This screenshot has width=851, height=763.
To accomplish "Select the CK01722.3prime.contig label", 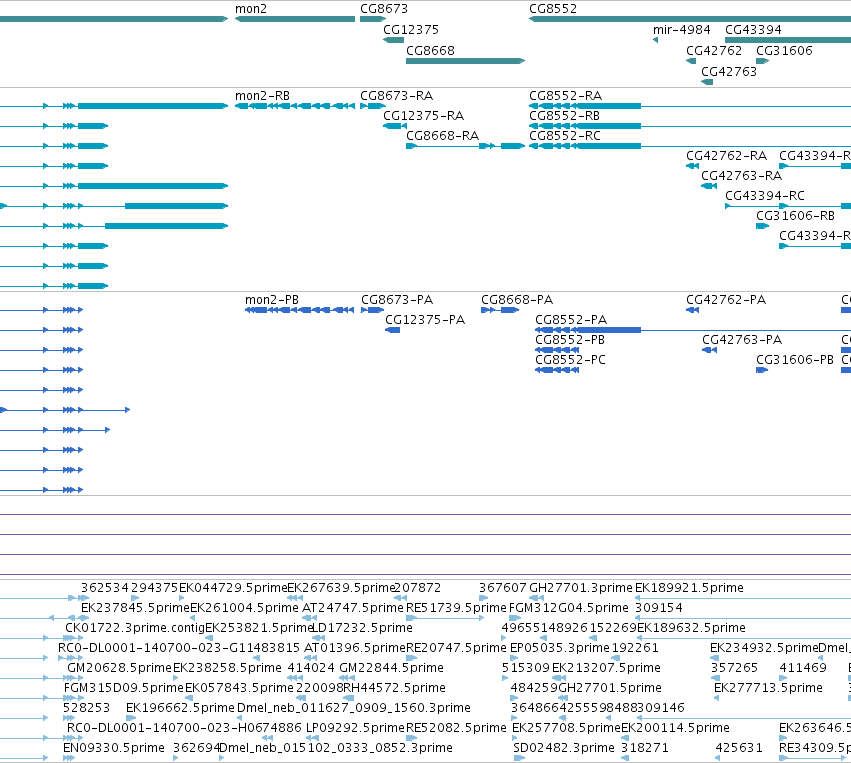I will [x=135, y=628].
